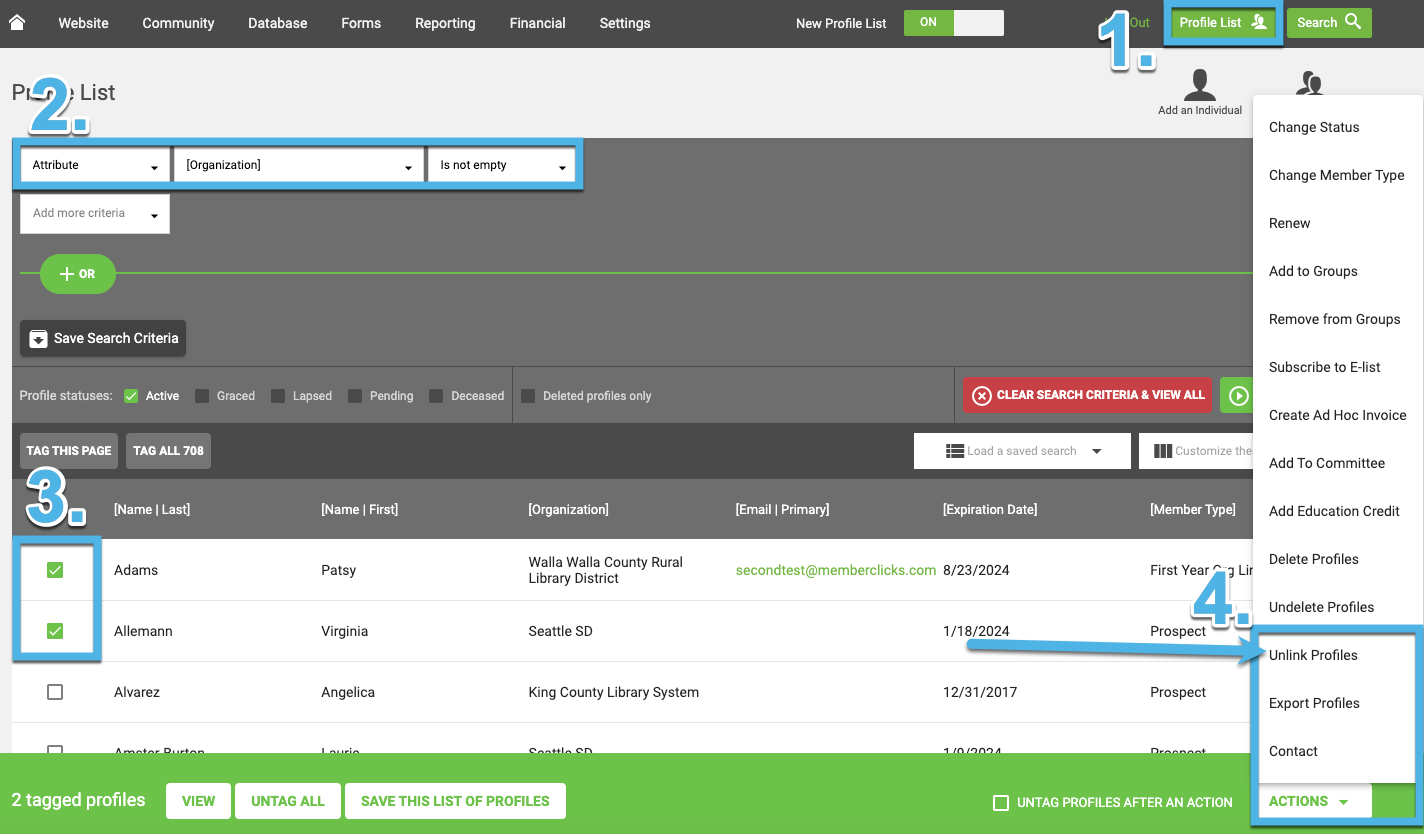Select Unlink Profiles from the actions menu

pyautogui.click(x=1313, y=655)
